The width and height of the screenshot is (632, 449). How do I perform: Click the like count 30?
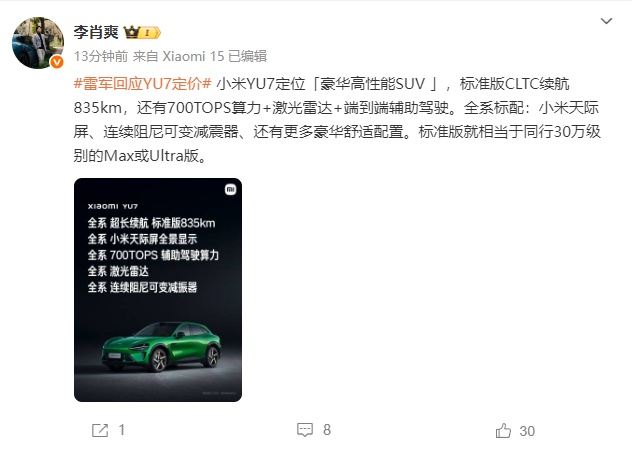[x=527, y=431]
